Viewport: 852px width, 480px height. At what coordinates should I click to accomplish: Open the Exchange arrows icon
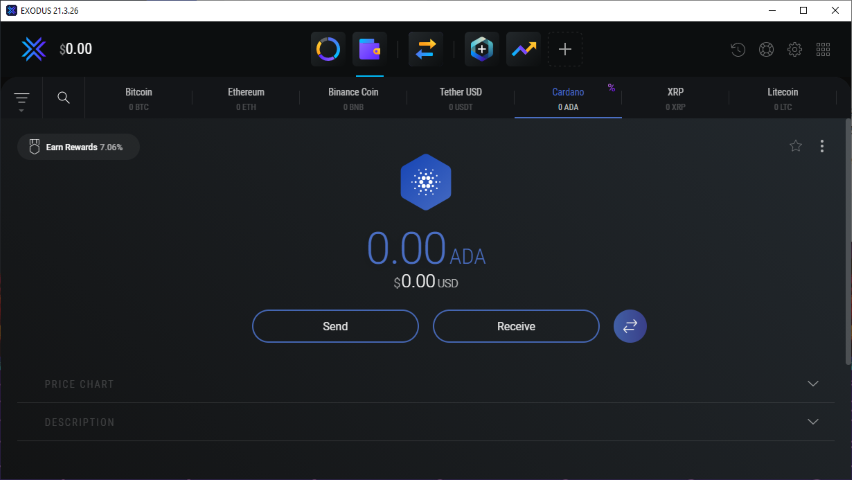(427, 48)
